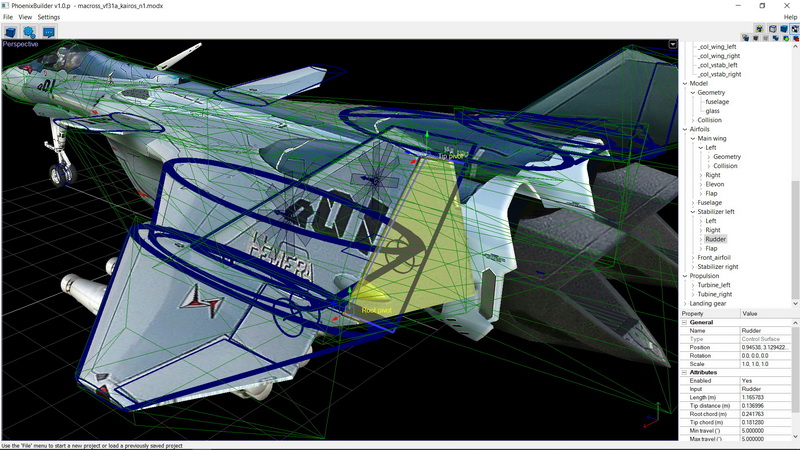
Task: Collapse the Model tree node
Action: tap(685, 83)
